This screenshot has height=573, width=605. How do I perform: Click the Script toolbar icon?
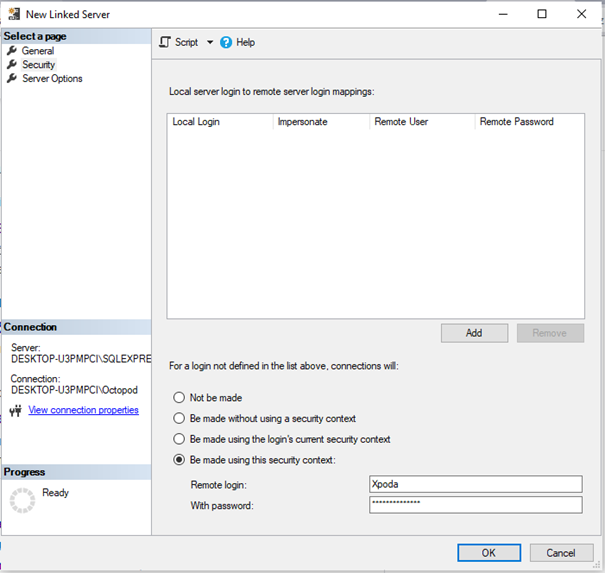165,42
